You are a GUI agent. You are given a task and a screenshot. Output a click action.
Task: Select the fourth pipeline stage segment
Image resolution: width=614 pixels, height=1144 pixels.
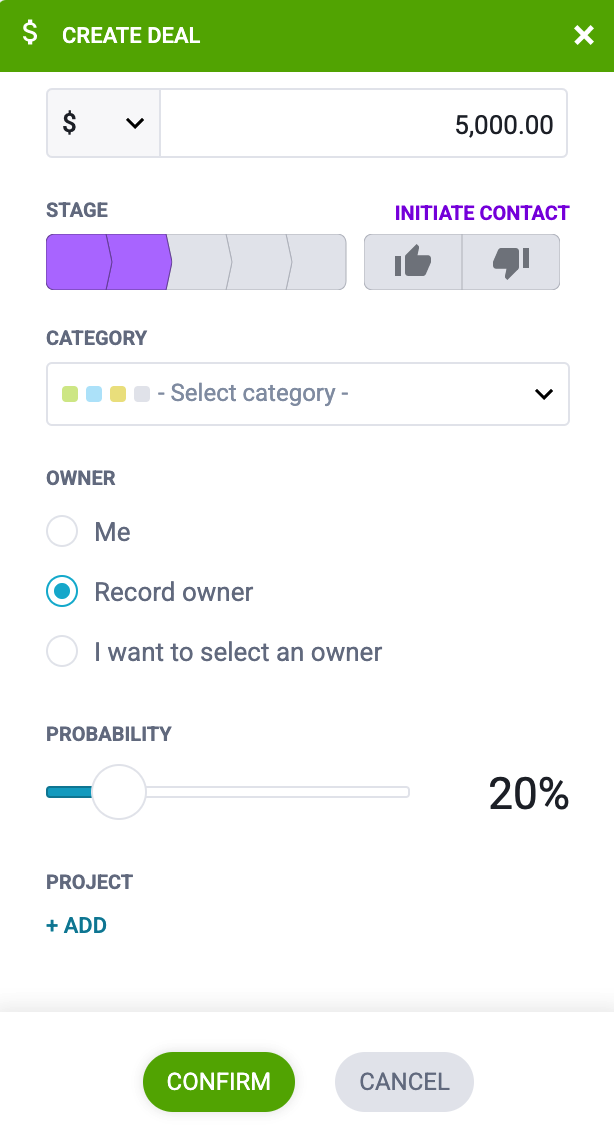[259, 262]
